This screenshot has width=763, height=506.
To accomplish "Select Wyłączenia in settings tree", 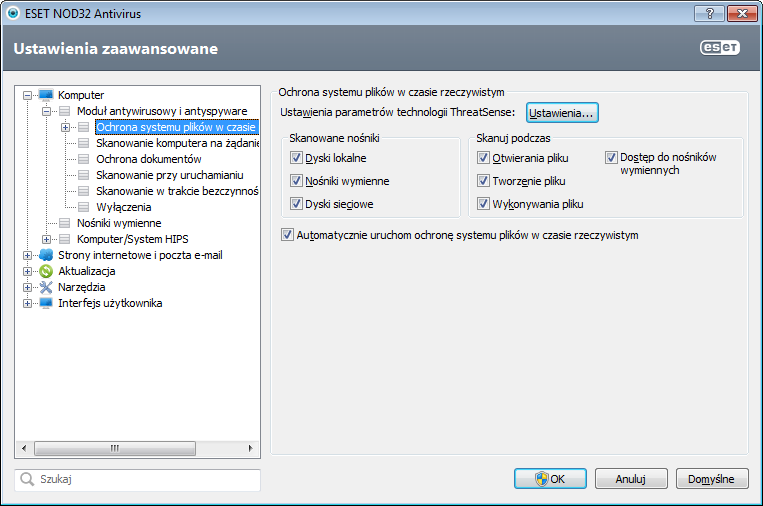I will click(124, 207).
